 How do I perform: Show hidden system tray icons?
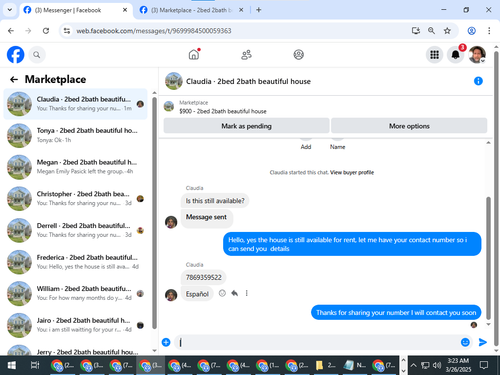point(413,365)
